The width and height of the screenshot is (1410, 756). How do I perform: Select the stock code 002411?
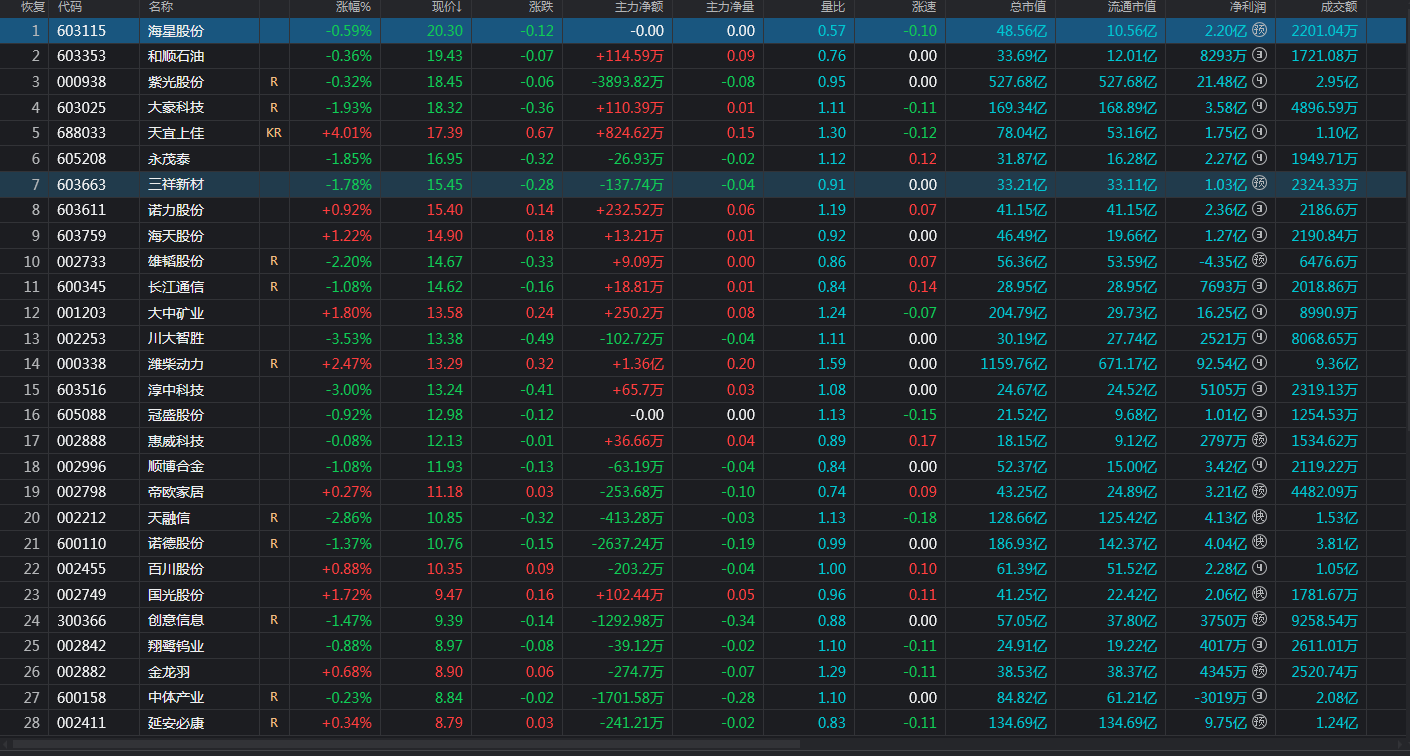(x=81, y=722)
